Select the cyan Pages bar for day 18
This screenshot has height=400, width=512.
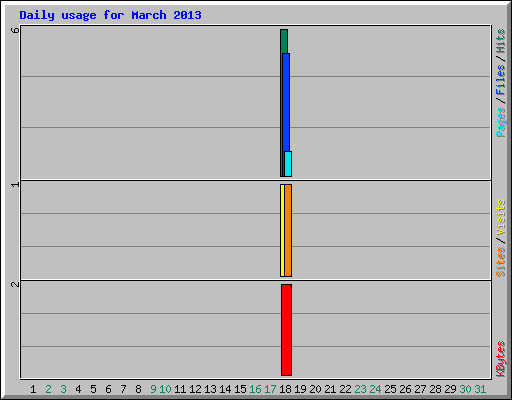pos(288,164)
